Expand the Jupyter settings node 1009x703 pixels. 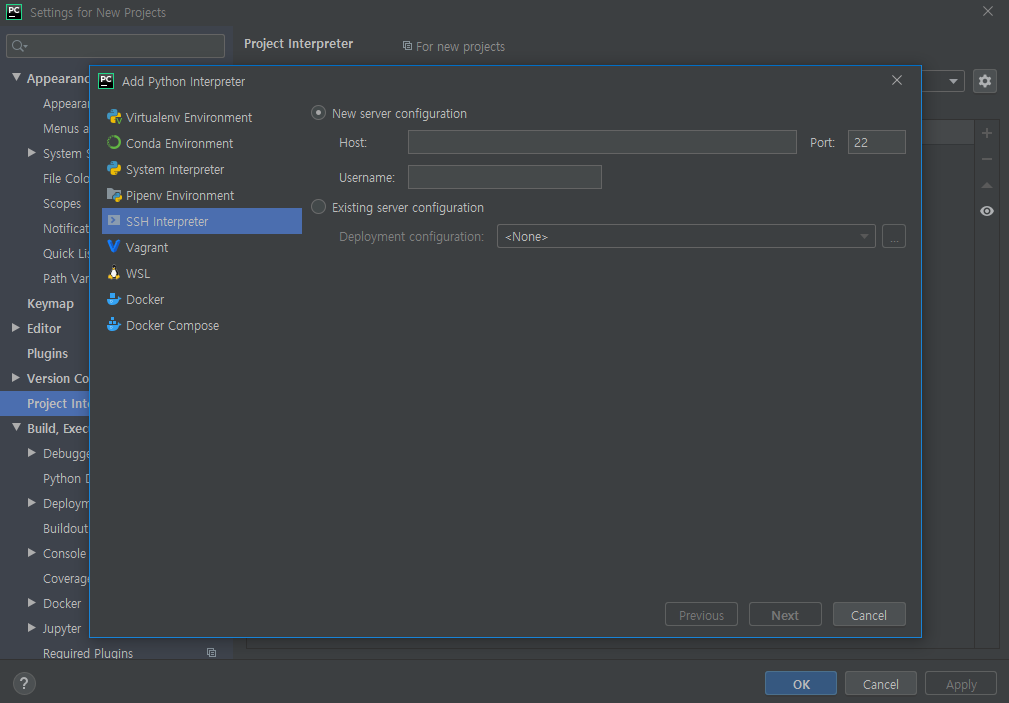pyautogui.click(x=32, y=628)
